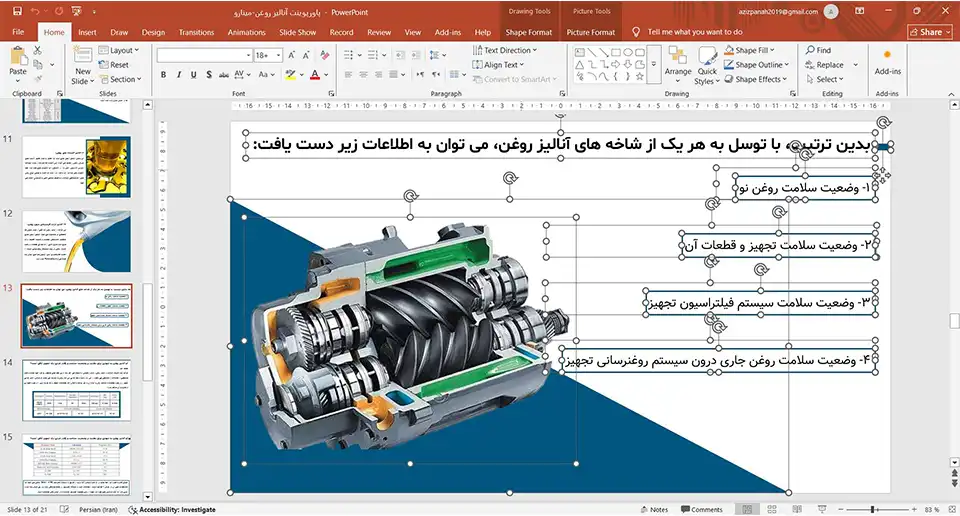Open the font name combo box arrow

pyautogui.click(x=248, y=55)
